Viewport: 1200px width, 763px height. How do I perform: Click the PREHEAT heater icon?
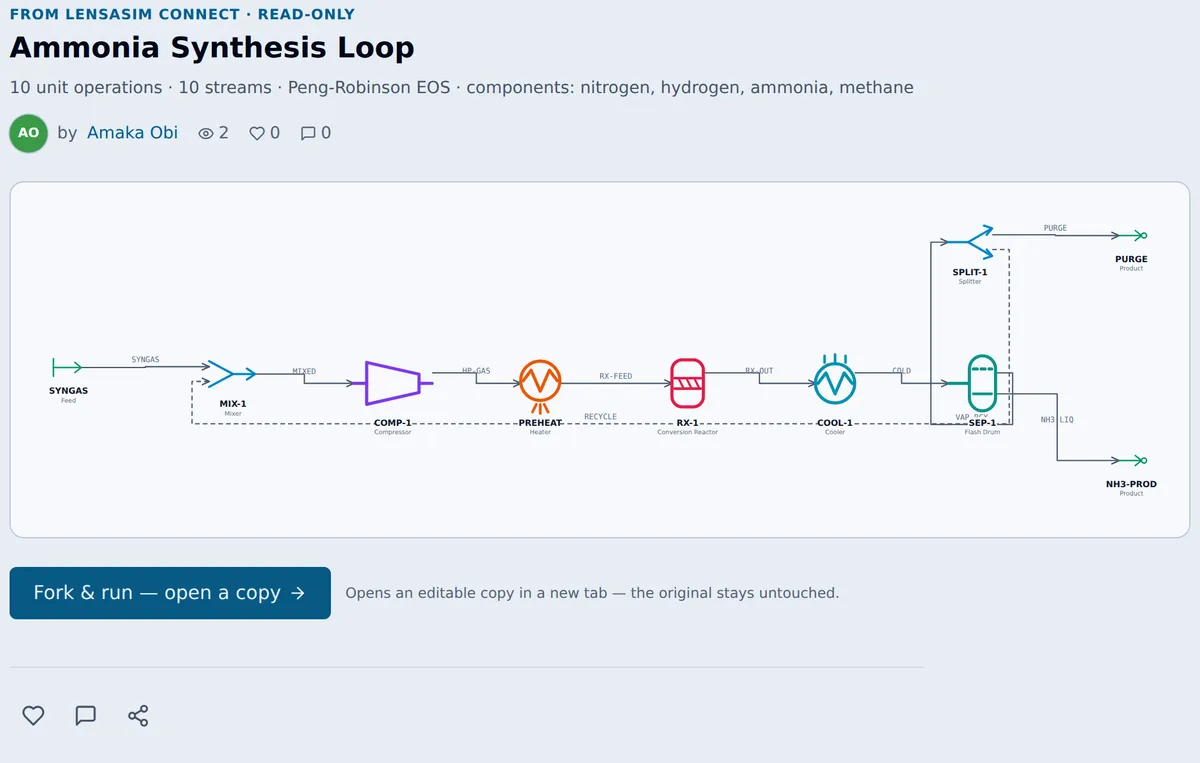[x=540, y=386]
